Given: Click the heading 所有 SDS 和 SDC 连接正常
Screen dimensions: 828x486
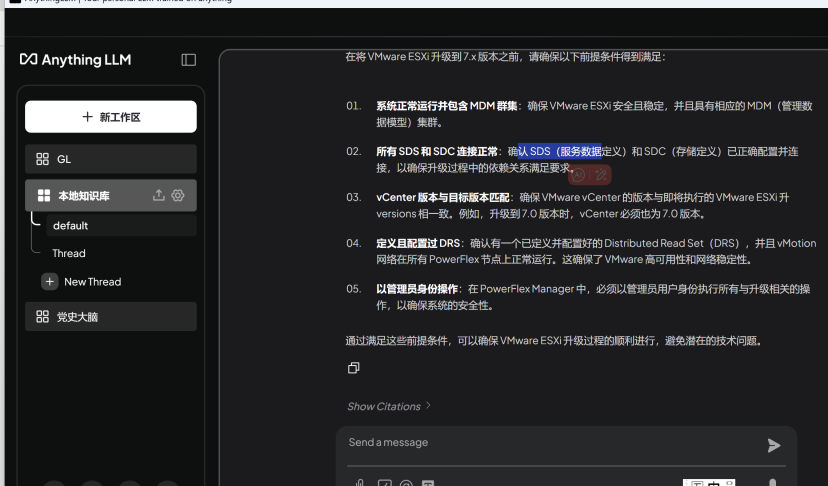Looking at the screenshot, I should pyautogui.click(x=437, y=152).
